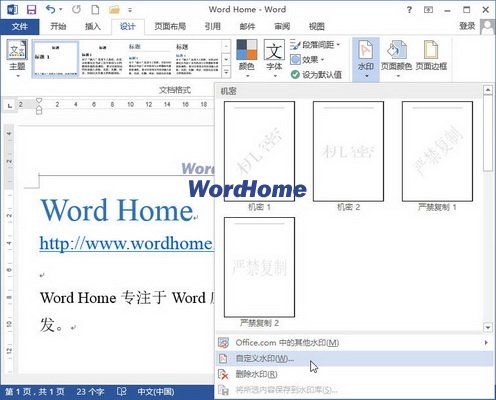
Task: Open the 主题 (Themes) gallery
Action: point(17,59)
